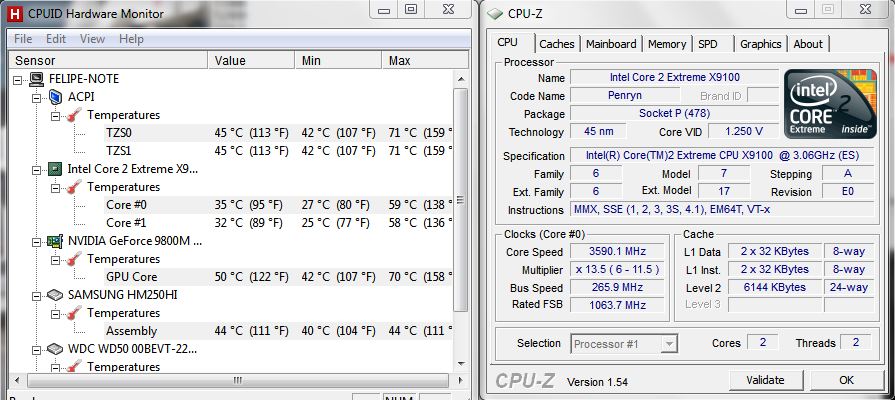Click the CPU-Z title bar icon
The height and width of the screenshot is (400, 895).
[495, 14]
